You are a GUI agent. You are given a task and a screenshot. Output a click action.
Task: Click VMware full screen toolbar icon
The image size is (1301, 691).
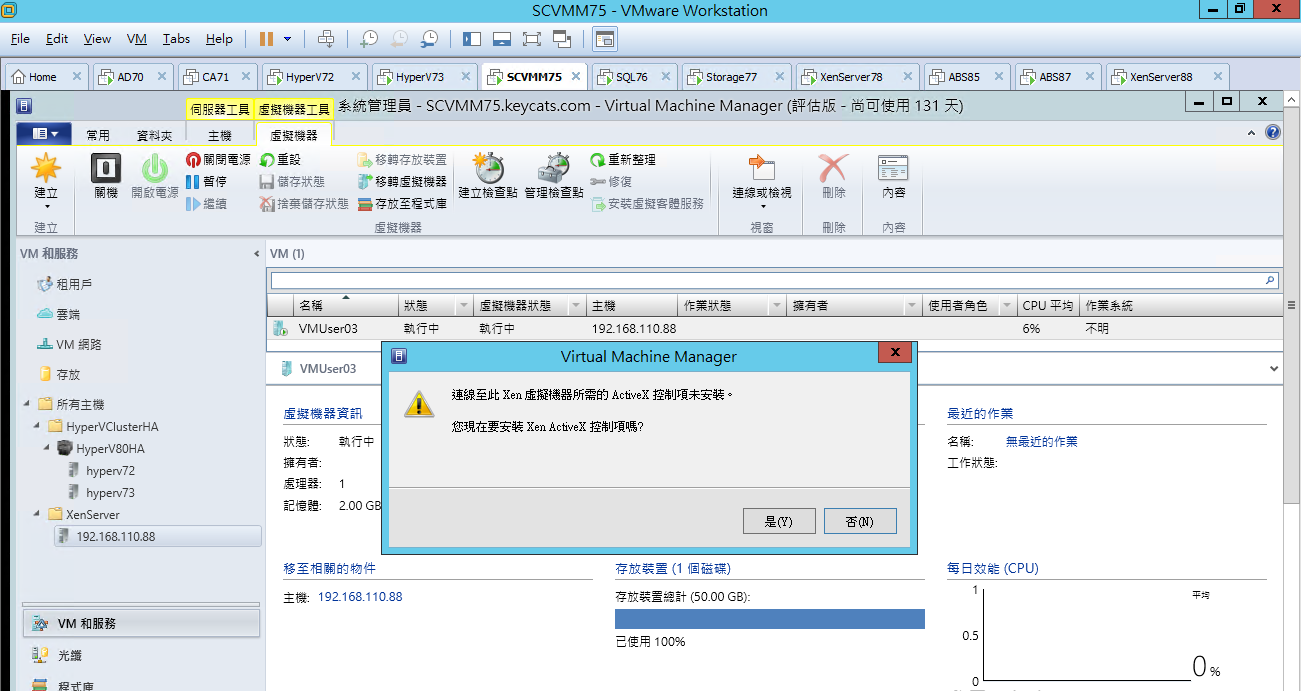point(531,39)
